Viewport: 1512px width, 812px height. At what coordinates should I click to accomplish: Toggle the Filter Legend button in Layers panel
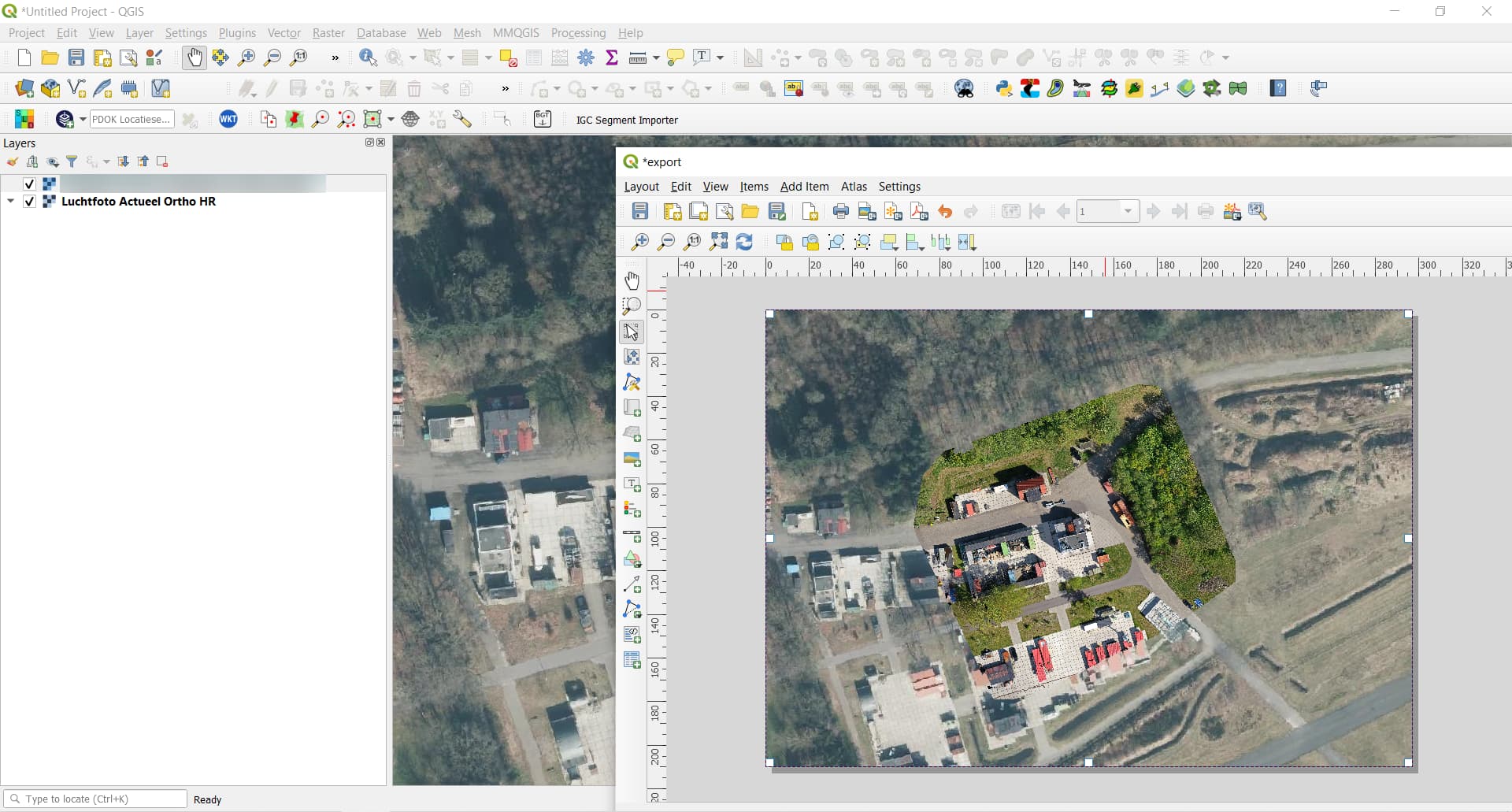coord(72,161)
